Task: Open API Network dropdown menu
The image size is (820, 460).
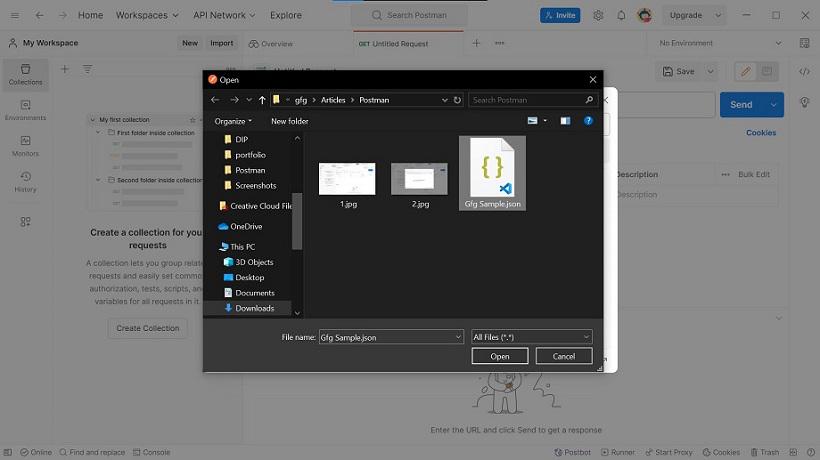Action: point(224,16)
